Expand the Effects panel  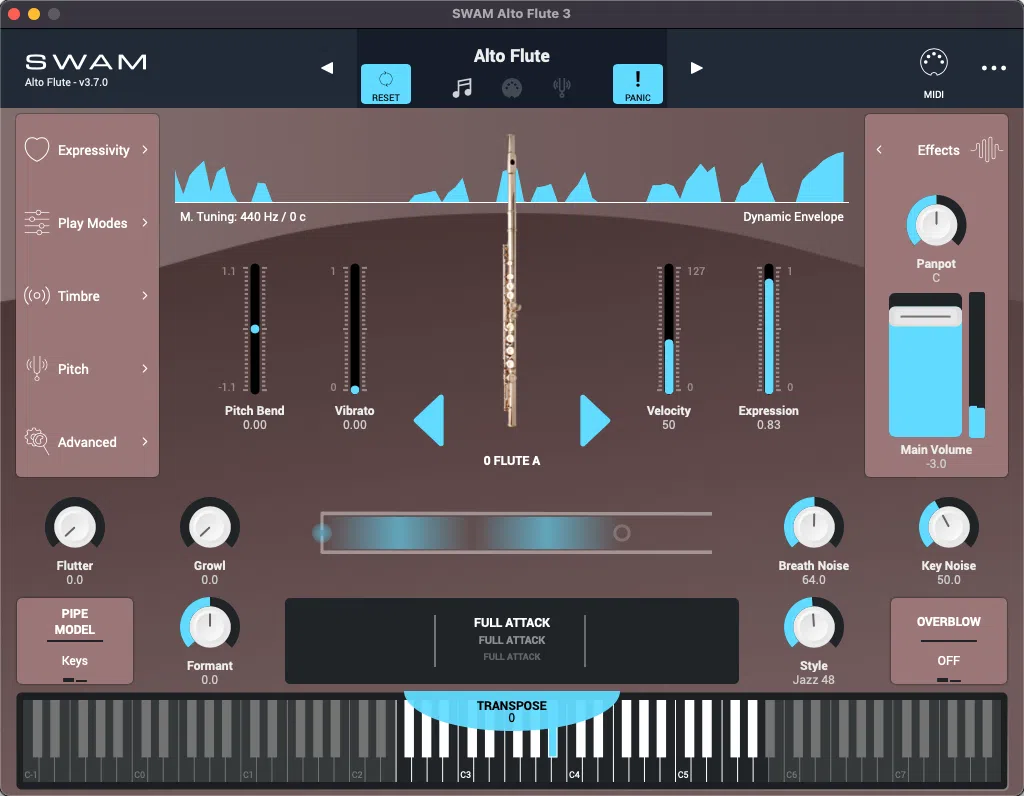coord(880,150)
